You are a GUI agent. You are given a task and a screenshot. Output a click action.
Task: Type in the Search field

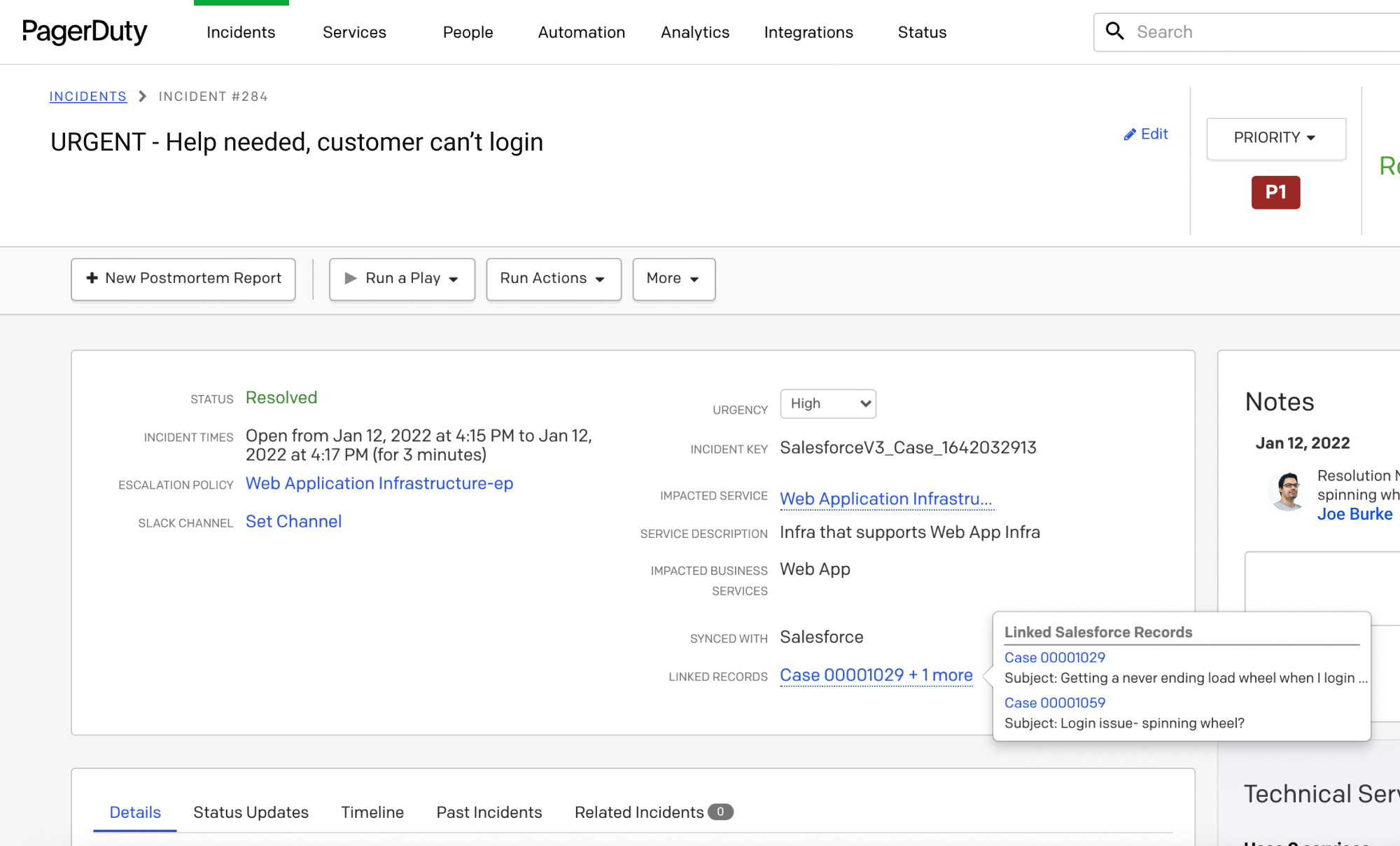(1260, 32)
